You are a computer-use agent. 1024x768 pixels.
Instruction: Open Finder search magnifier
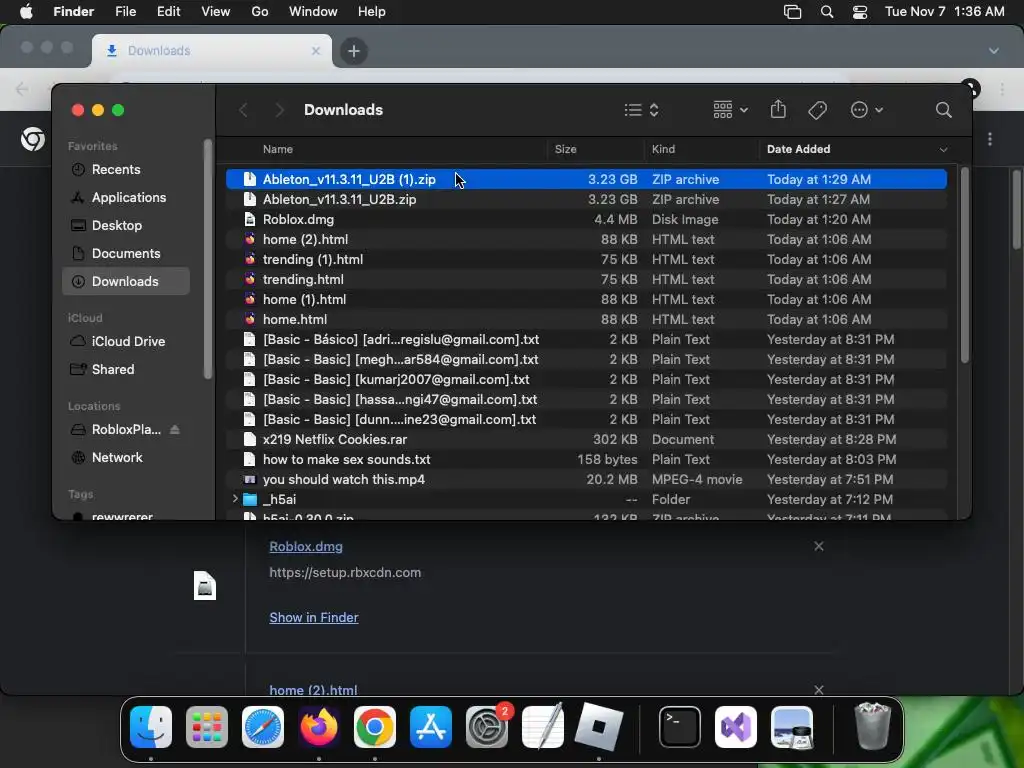[x=943, y=110]
